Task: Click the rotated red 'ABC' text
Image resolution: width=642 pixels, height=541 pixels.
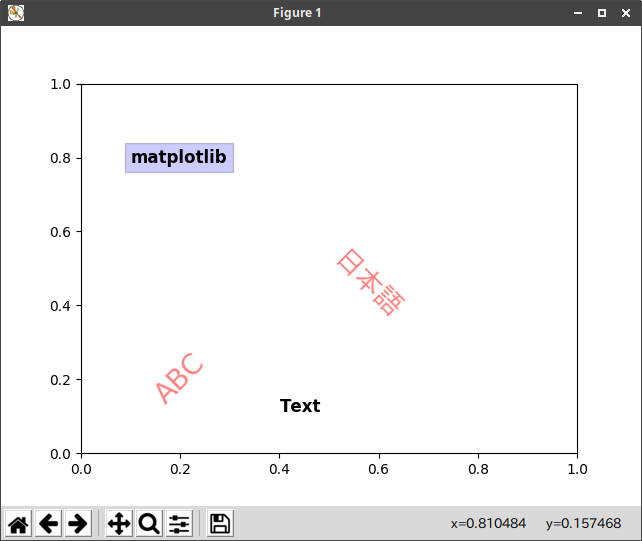Action: tap(179, 378)
